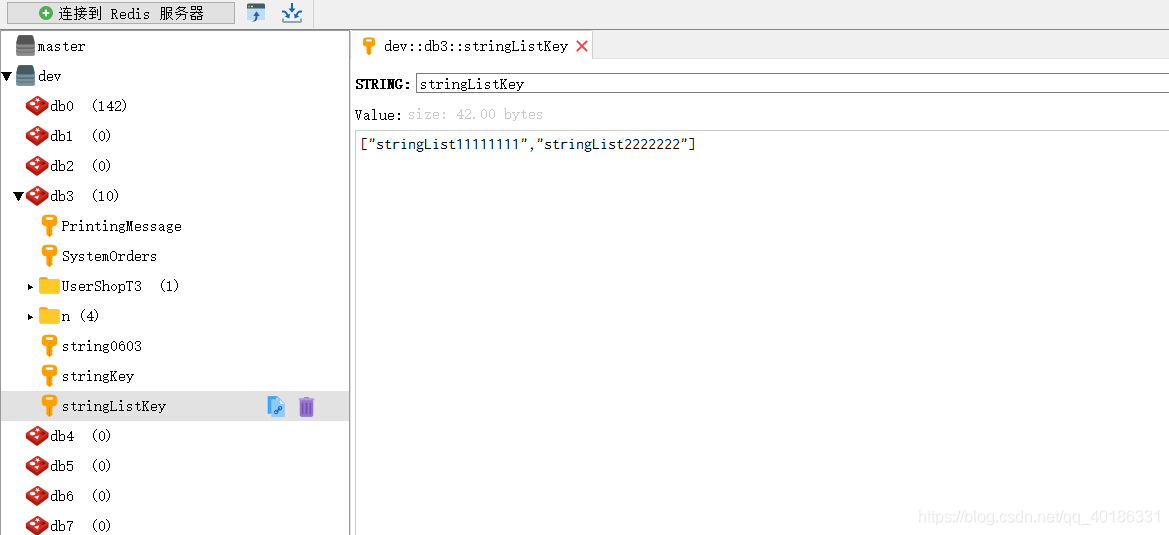The height and width of the screenshot is (535, 1169).
Task: Click the db3 database icon
Action: pyautogui.click(x=37, y=196)
